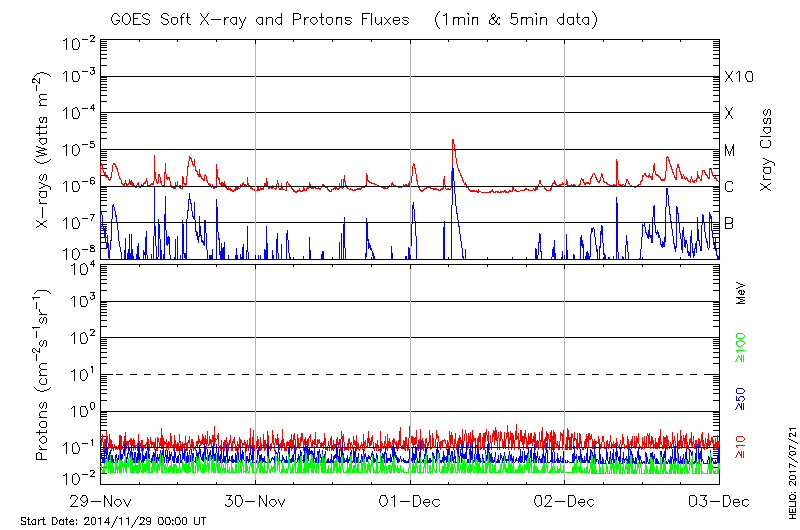Click the blue ≥50 MeV legend label

pos(741,397)
